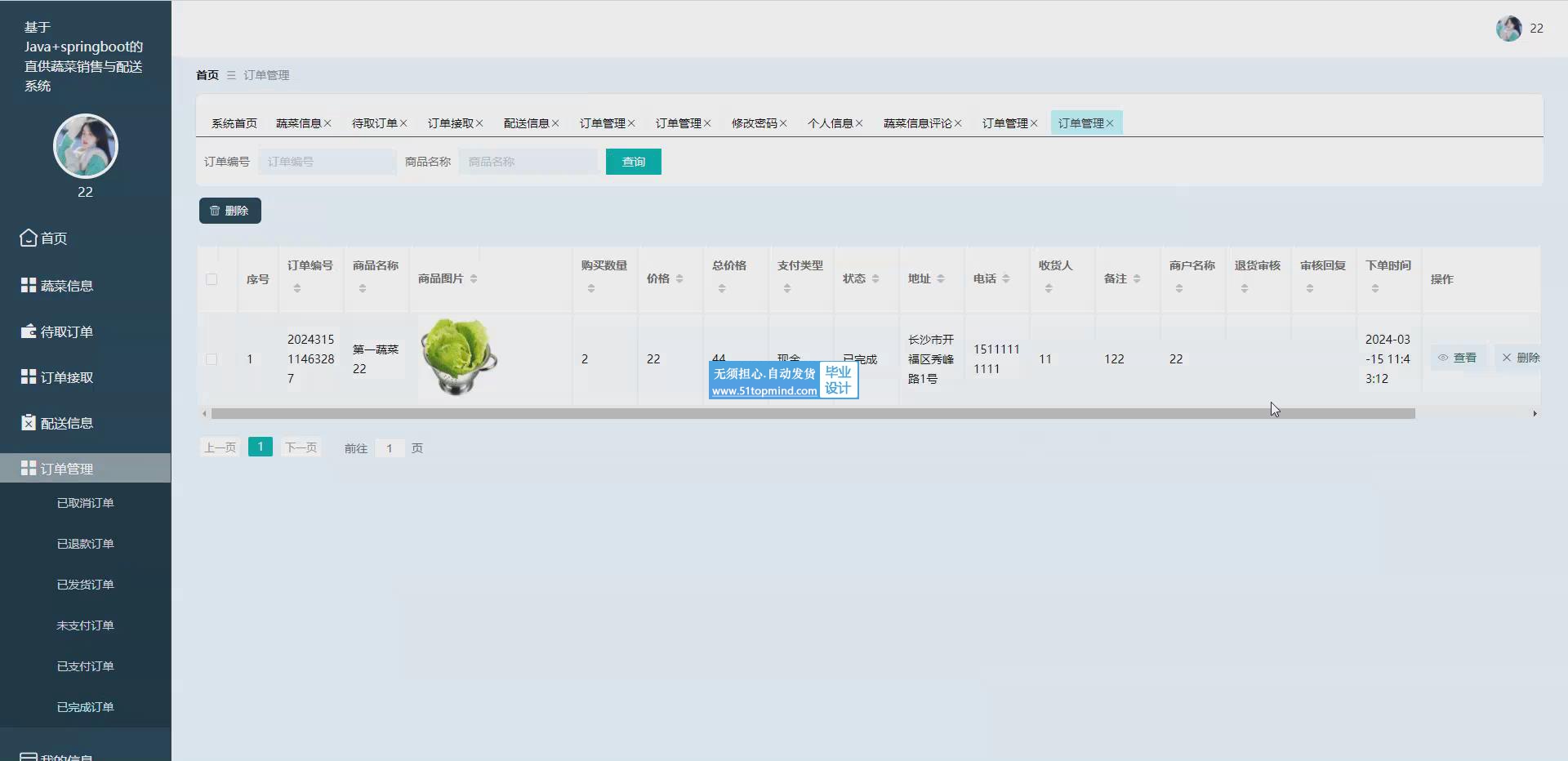
Task: Close the 蔬菜信息 tab
Action: (327, 123)
